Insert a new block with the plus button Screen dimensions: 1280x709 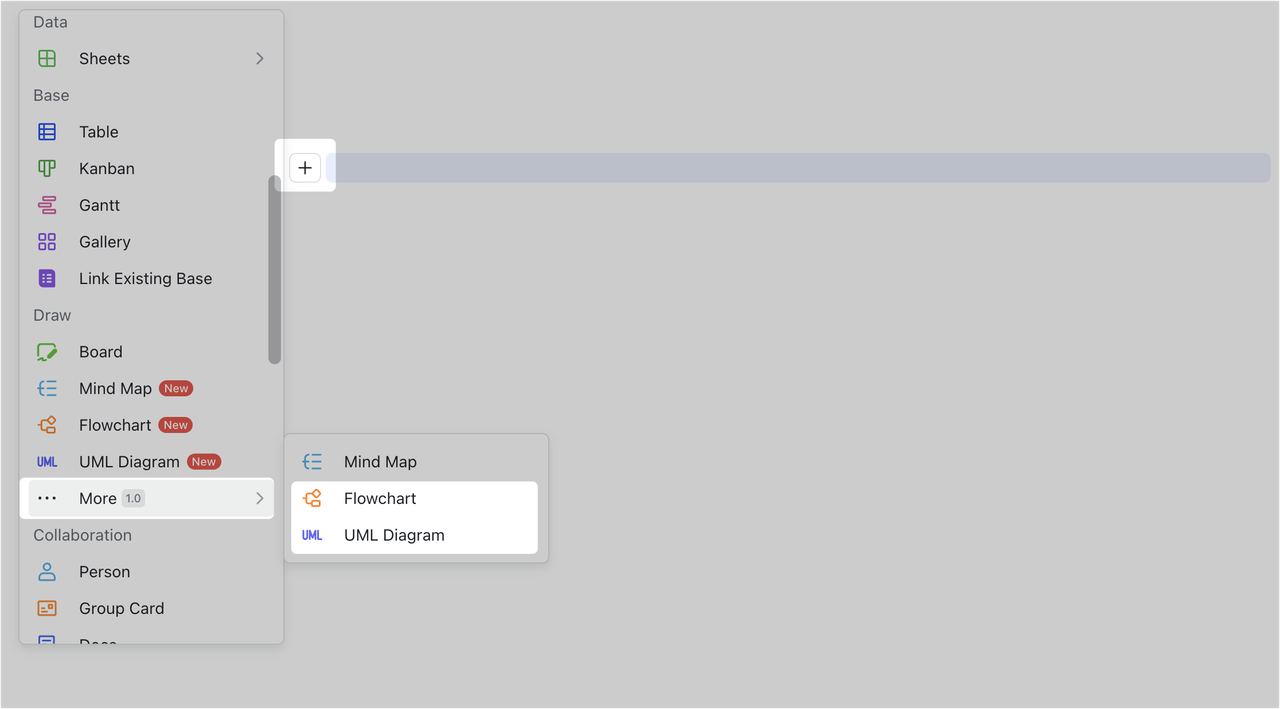point(305,167)
